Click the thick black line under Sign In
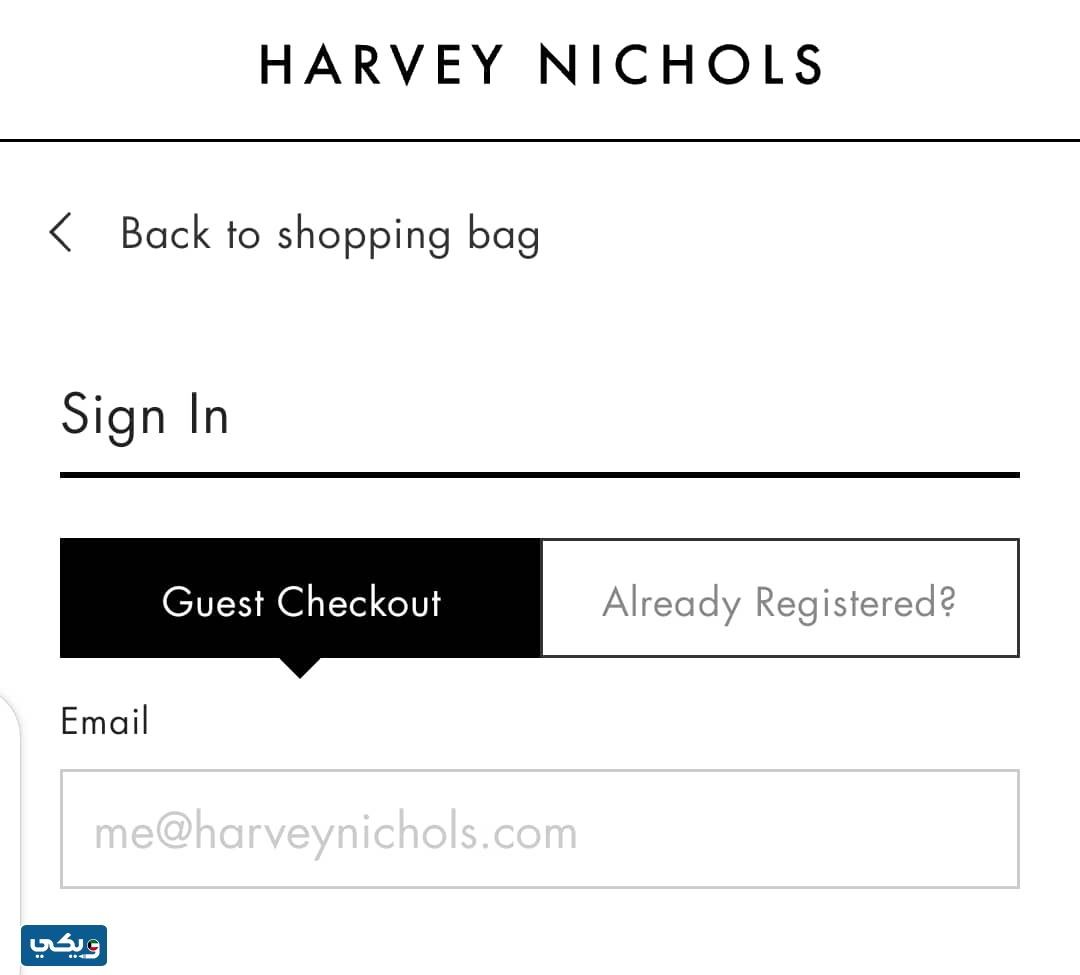The width and height of the screenshot is (1080, 975). [540, 474]
